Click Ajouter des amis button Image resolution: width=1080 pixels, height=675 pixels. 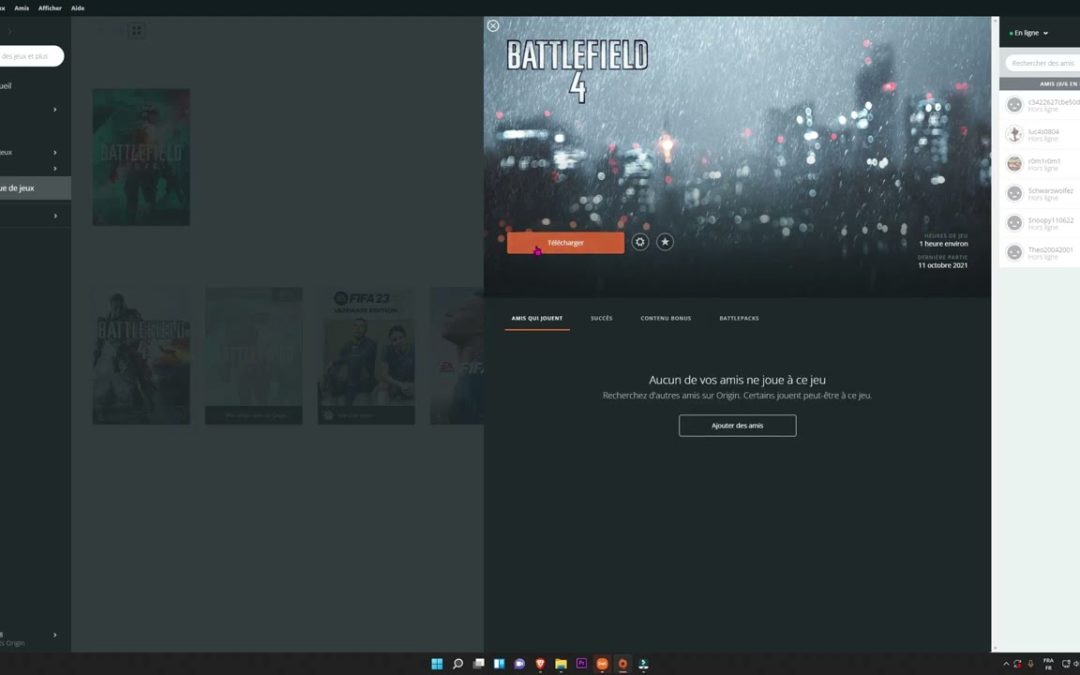pos(737,426)
